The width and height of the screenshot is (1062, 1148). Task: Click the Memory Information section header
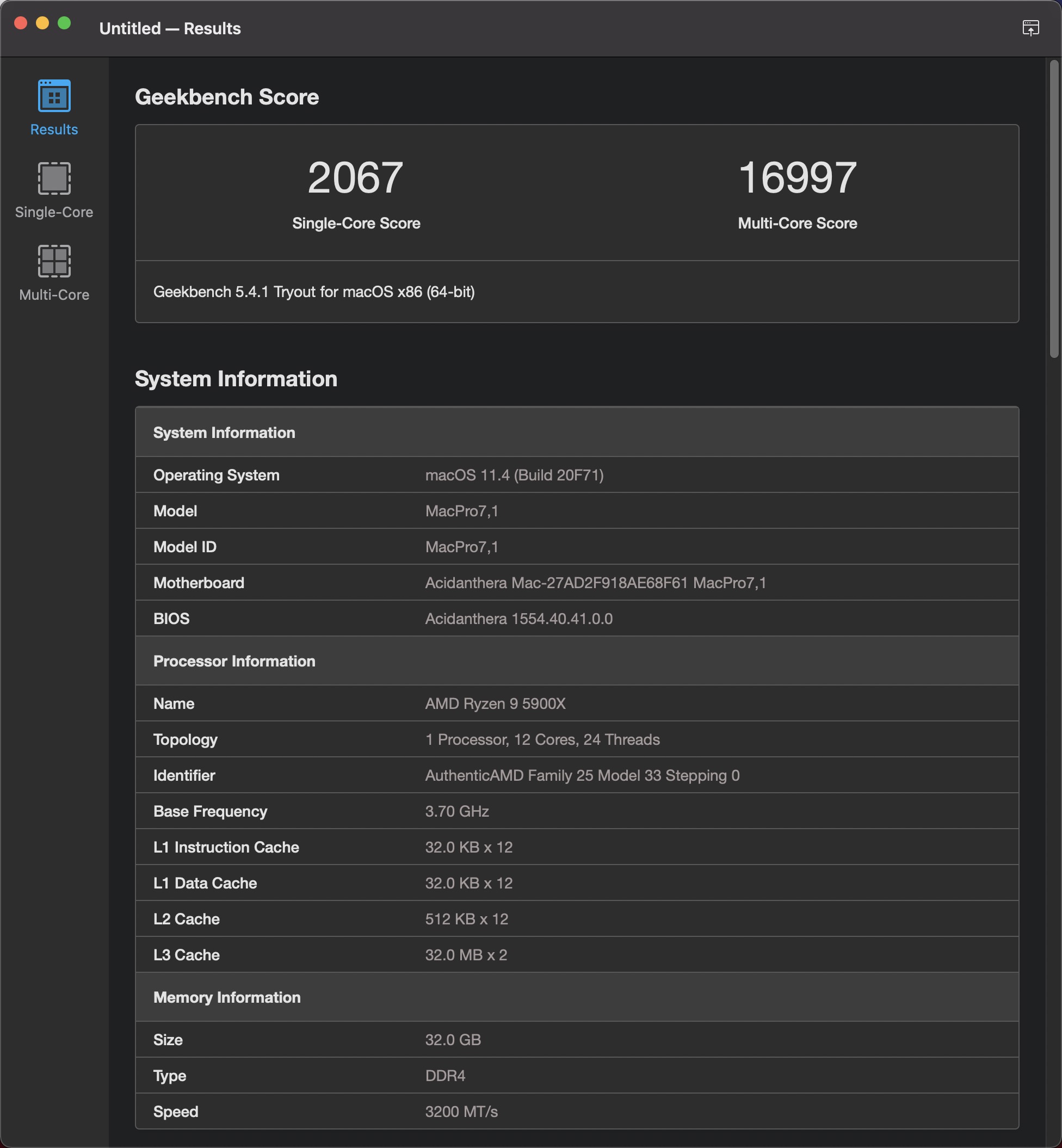[x=226, y=997]
